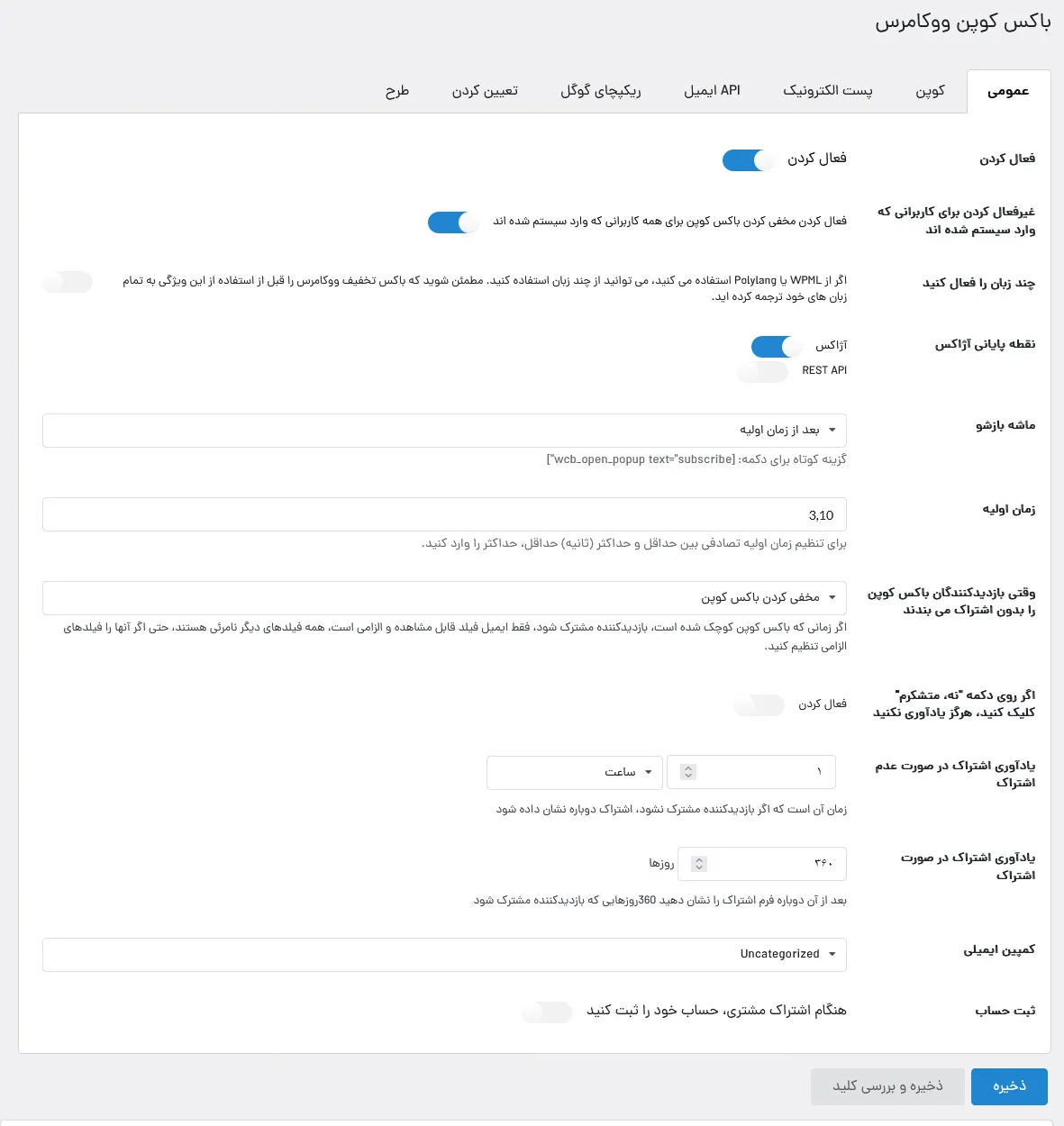This screenshot has width=1064, height=1126.
Task: Expand the ساعت time unit dropdown
Action: (575, 772)
